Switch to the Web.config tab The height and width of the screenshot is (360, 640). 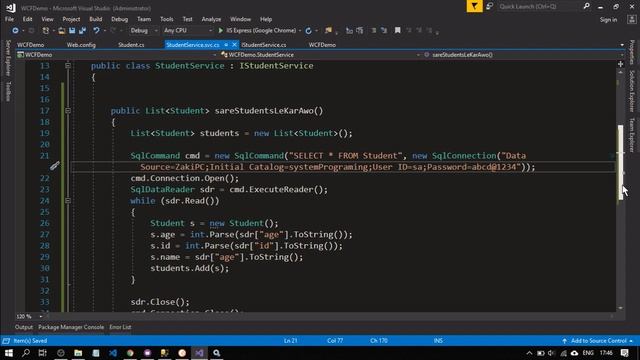(81, 45)
